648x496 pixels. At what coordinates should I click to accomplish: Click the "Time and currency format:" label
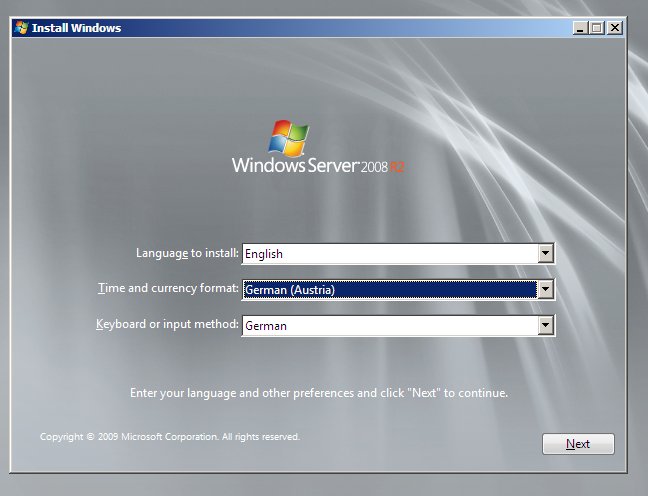point(168,288)
